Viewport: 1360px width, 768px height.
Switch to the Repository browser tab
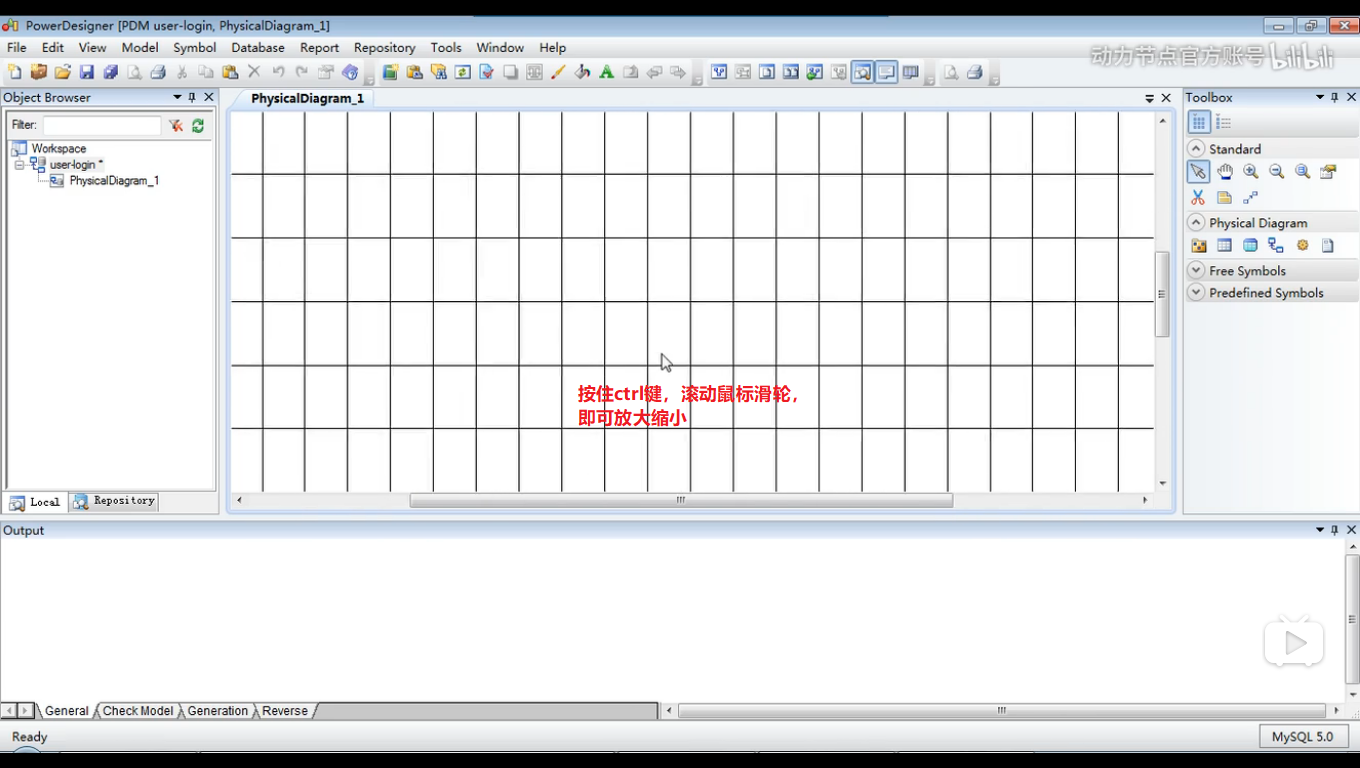pos(114,501)
